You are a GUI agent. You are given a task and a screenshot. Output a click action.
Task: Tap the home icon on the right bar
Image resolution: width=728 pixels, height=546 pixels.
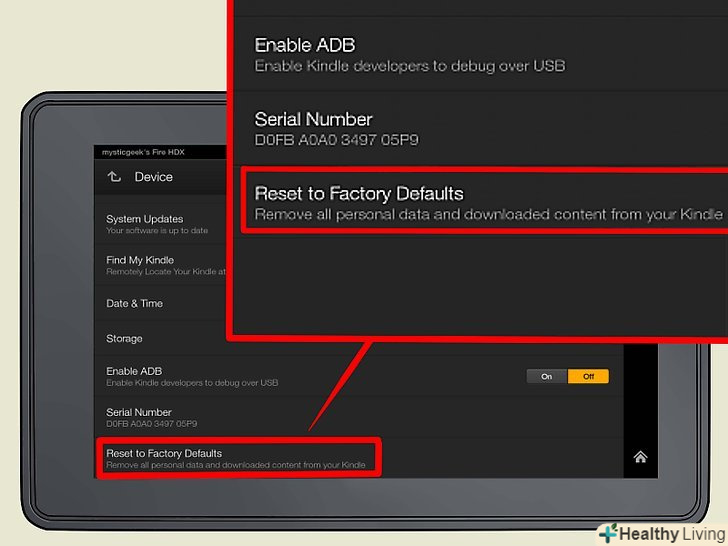pyautogui.click(x=640, y=457)
